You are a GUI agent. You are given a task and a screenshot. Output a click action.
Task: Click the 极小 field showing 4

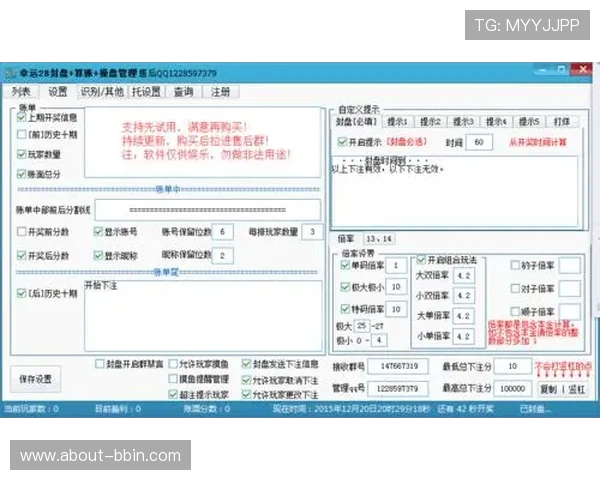pyautogui.click(x=379, y=340)
